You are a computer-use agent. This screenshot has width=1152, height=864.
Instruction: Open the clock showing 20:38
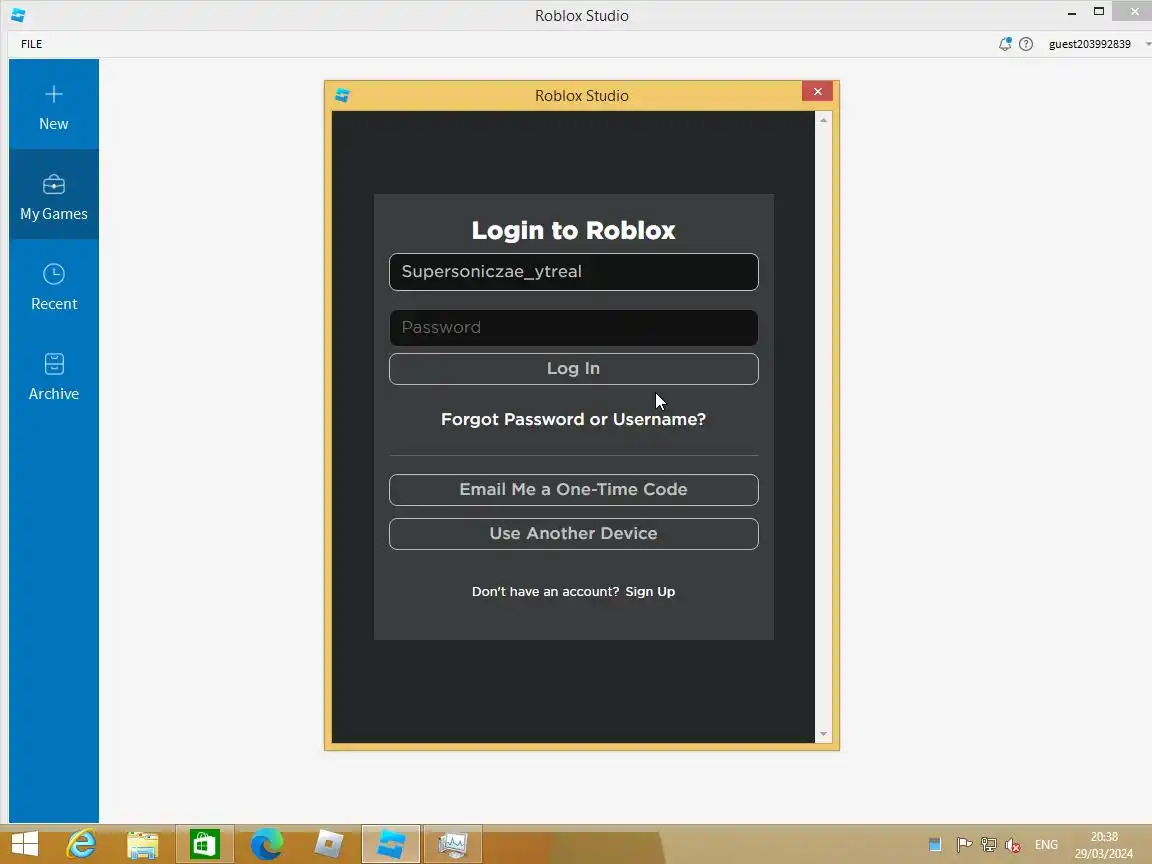coord(1104,845)
